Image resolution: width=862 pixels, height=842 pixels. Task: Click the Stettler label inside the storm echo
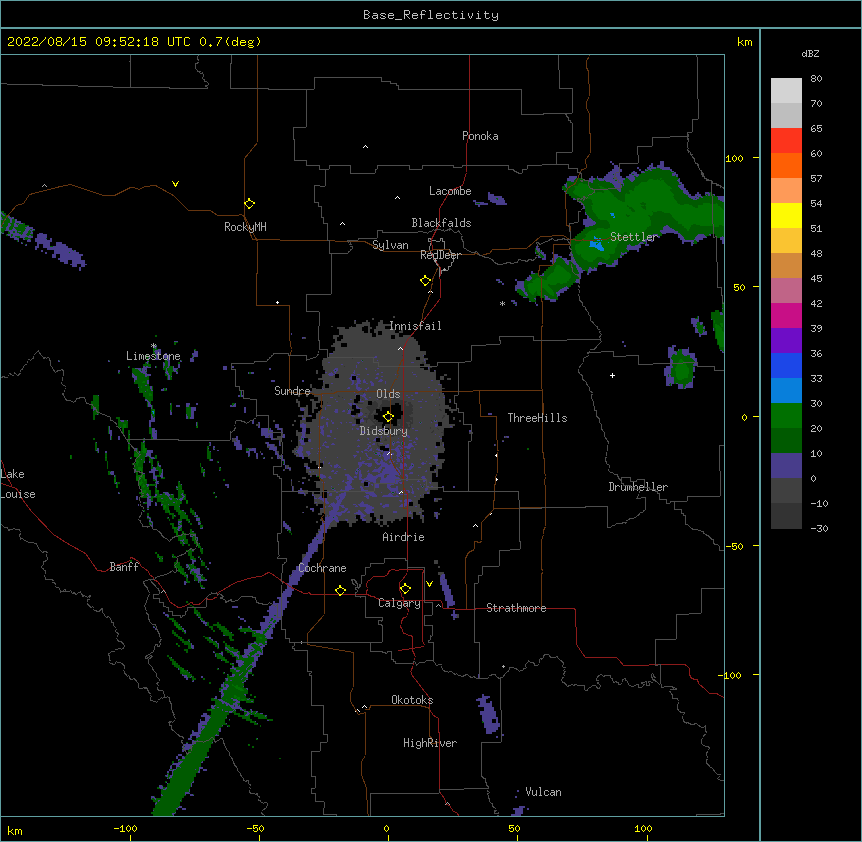click(634, 237)
